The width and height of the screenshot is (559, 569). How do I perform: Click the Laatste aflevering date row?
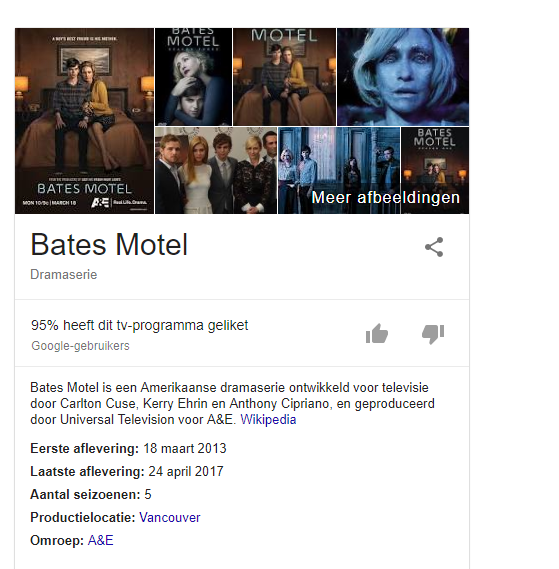pos(127,471)
